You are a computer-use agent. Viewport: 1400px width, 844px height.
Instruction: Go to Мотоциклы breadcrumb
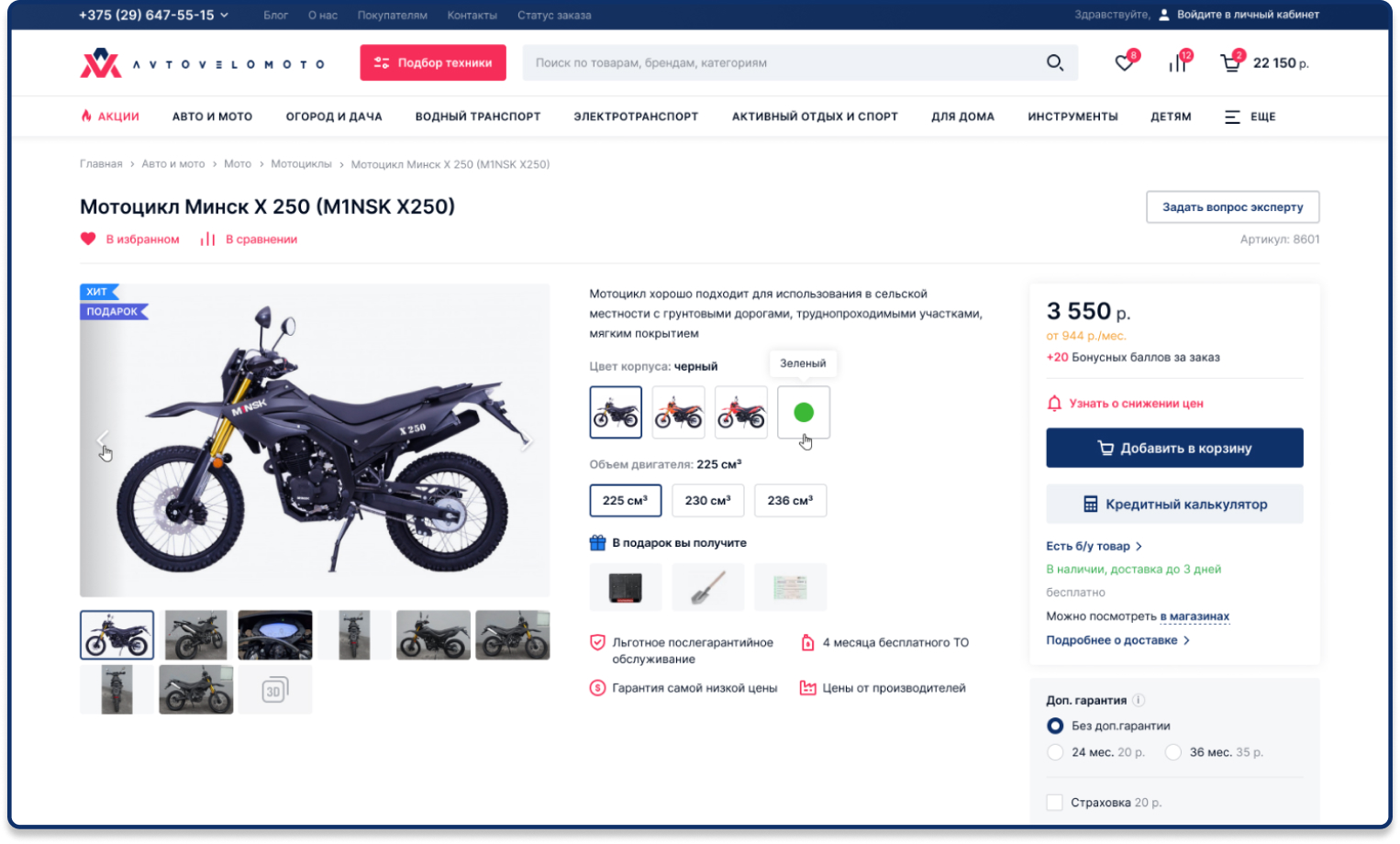(301, 164)
